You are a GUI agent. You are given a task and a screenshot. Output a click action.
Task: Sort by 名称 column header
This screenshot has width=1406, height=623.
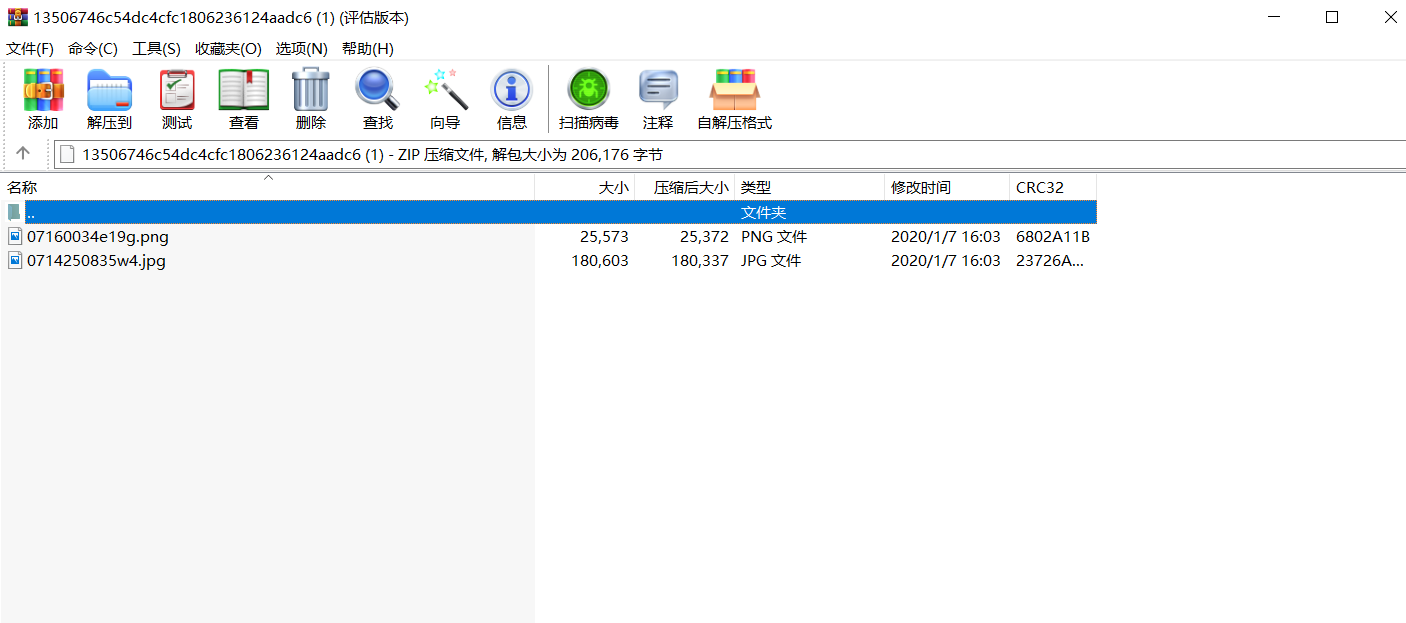pyautogui.click(x=267, y=187)
